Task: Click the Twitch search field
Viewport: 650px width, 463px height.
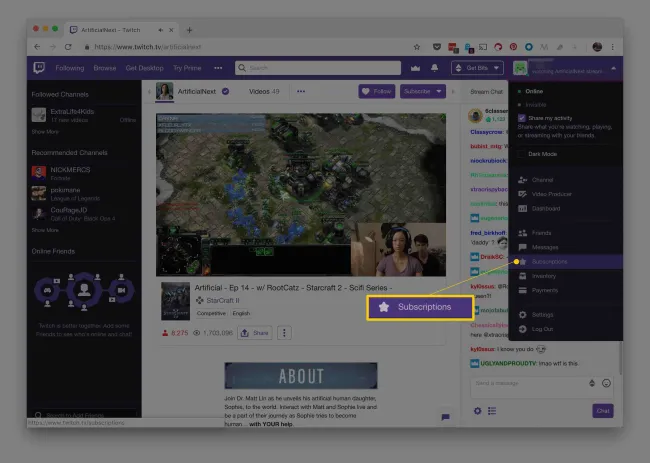Action: [x=318, y=68]
